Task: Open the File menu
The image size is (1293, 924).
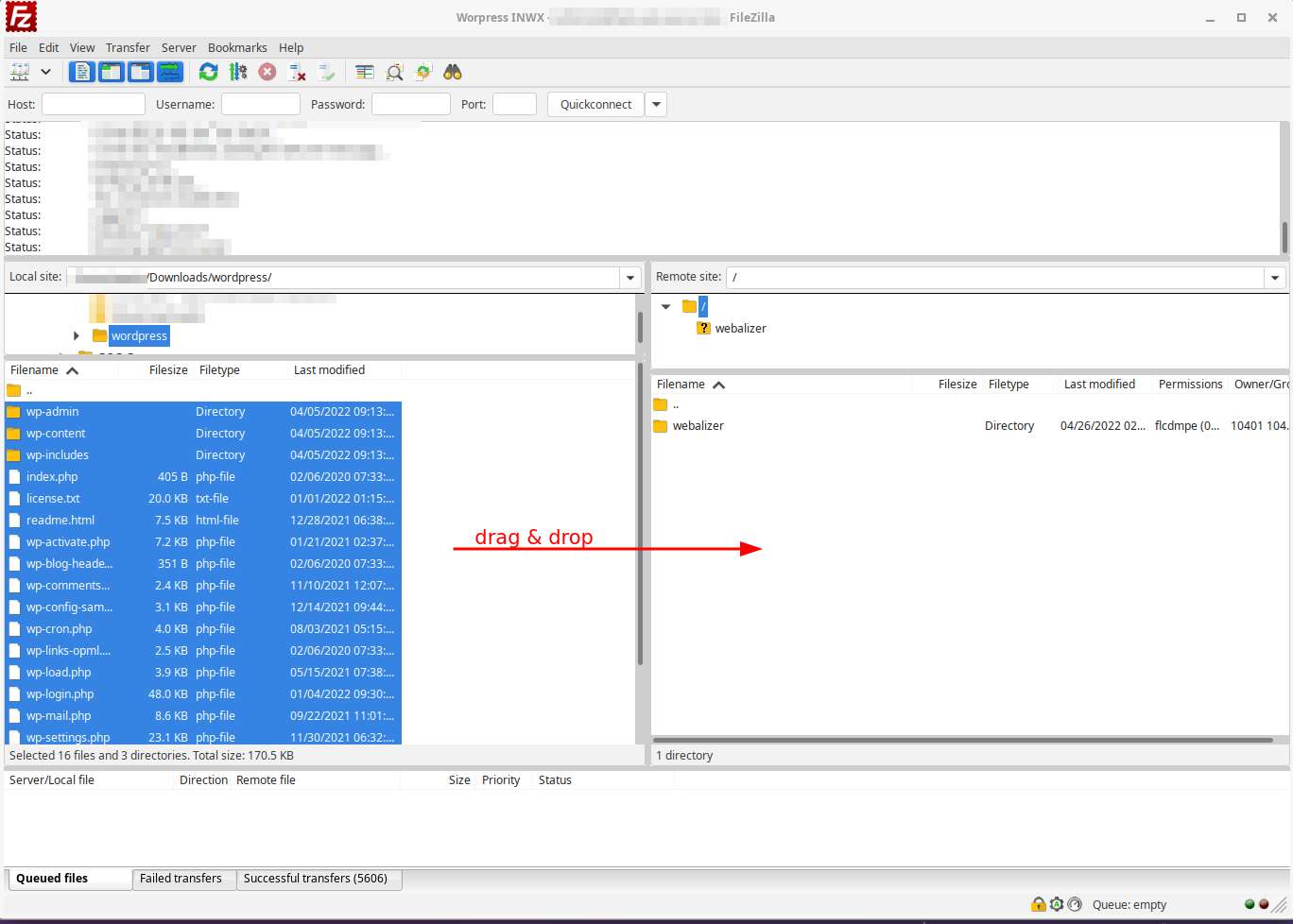Action: [x=18, y=47]
